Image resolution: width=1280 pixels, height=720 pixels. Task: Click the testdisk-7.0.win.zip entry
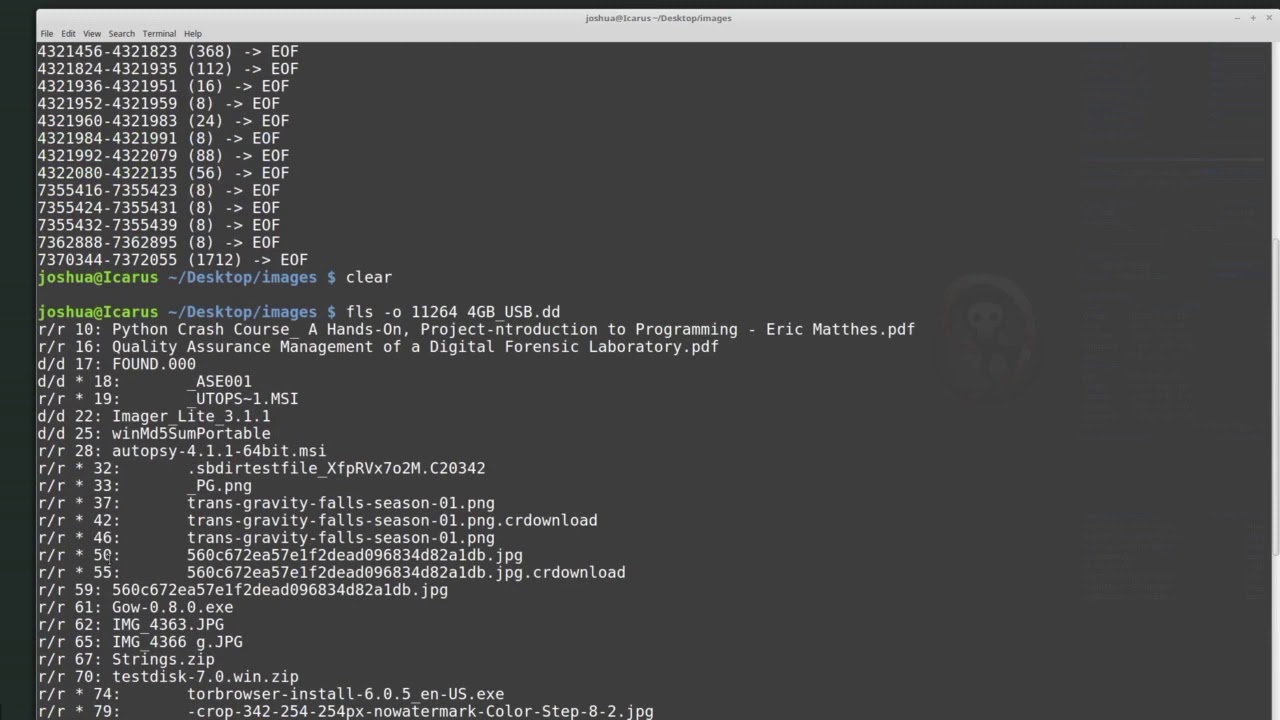point(168,677)
